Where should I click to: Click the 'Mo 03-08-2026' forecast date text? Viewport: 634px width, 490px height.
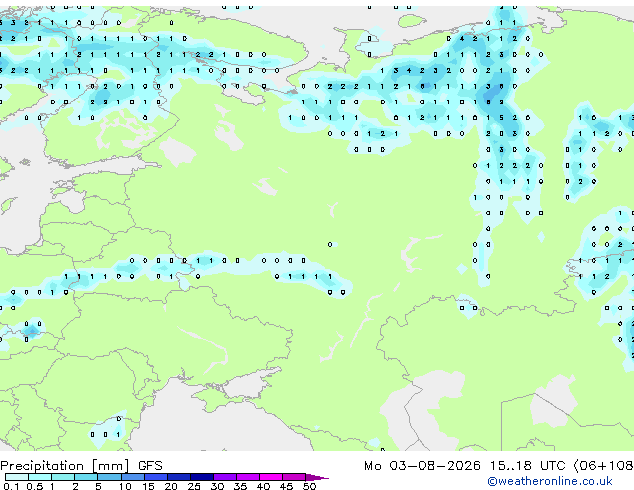coord(422,466)
